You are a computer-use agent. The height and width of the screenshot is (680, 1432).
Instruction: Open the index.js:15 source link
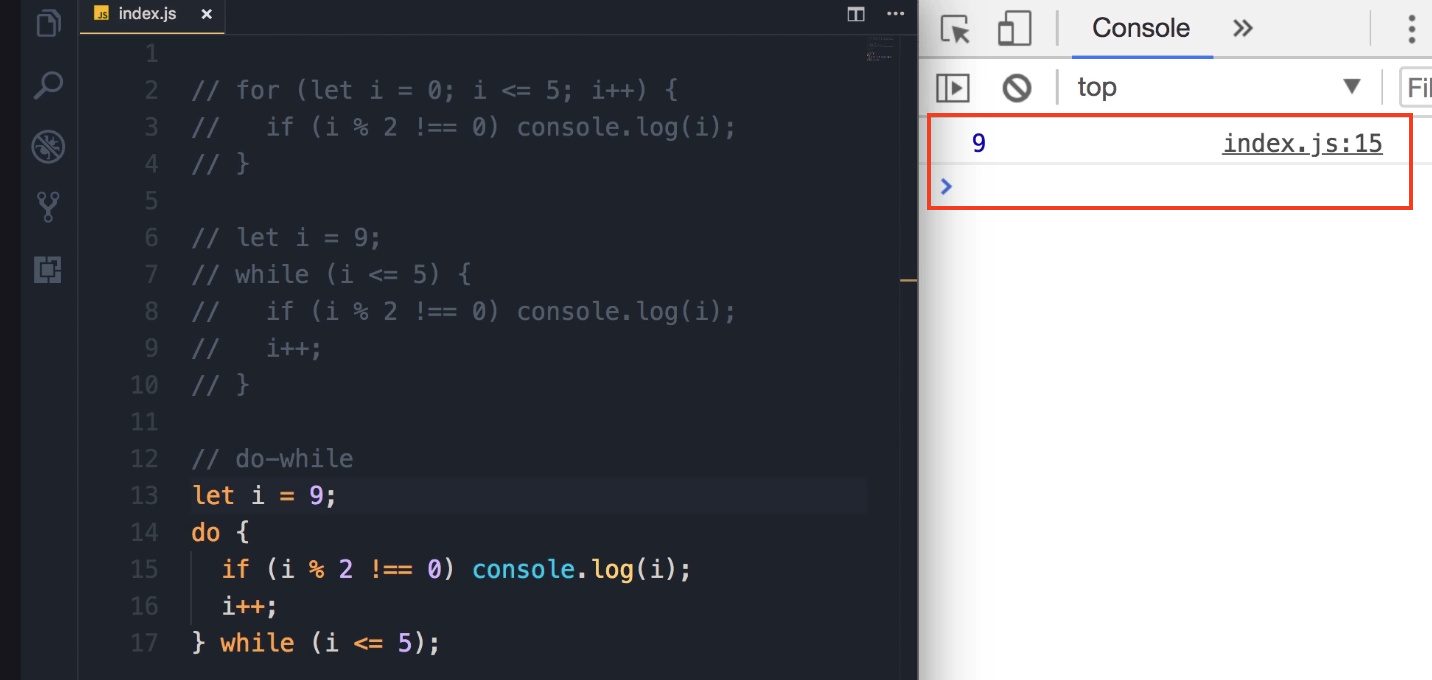pos(1302,144)
